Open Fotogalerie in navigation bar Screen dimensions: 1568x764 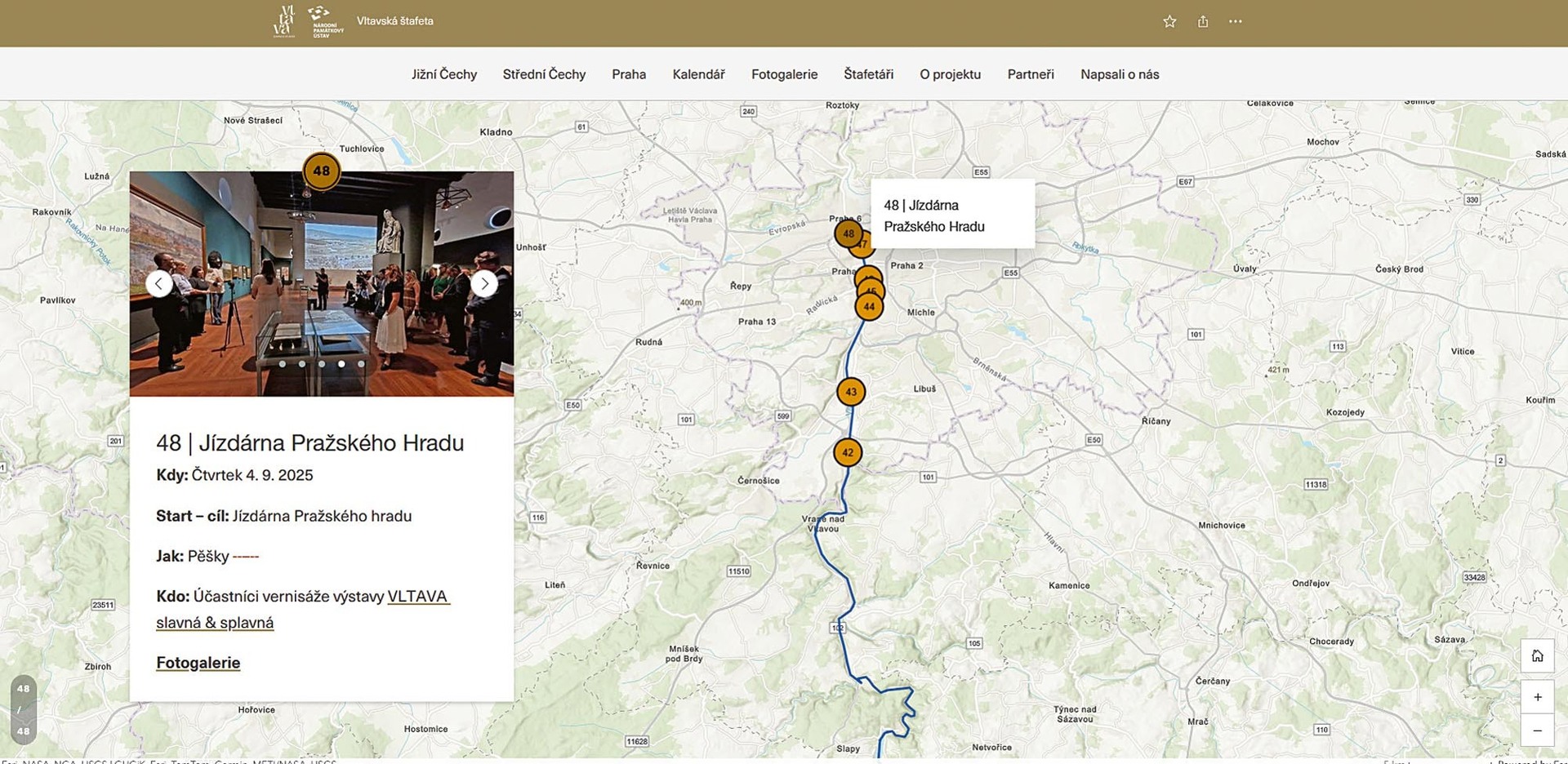coord(784,74)
